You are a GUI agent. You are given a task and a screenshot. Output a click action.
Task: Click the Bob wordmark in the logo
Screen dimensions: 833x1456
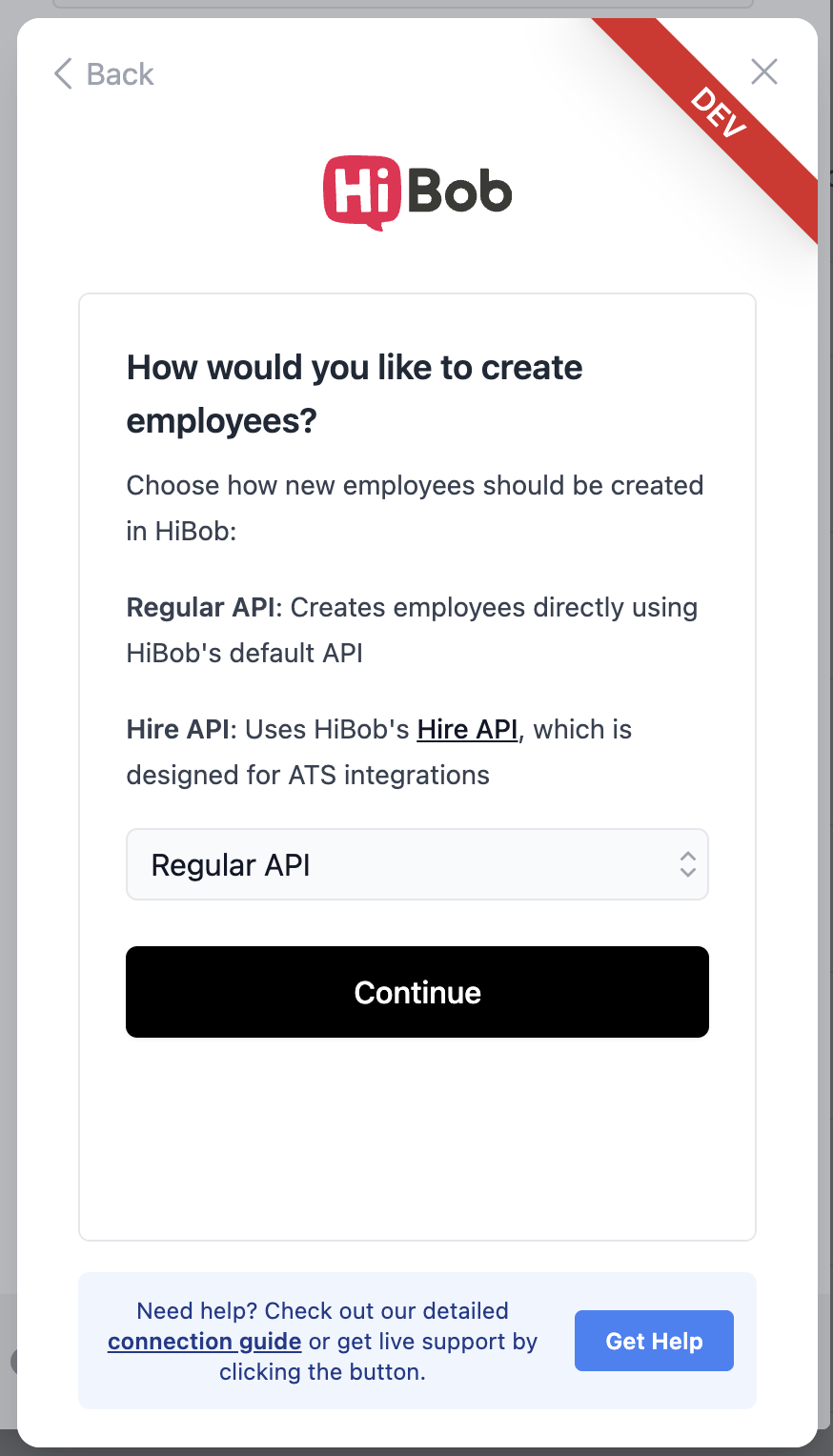click(460, 192)
